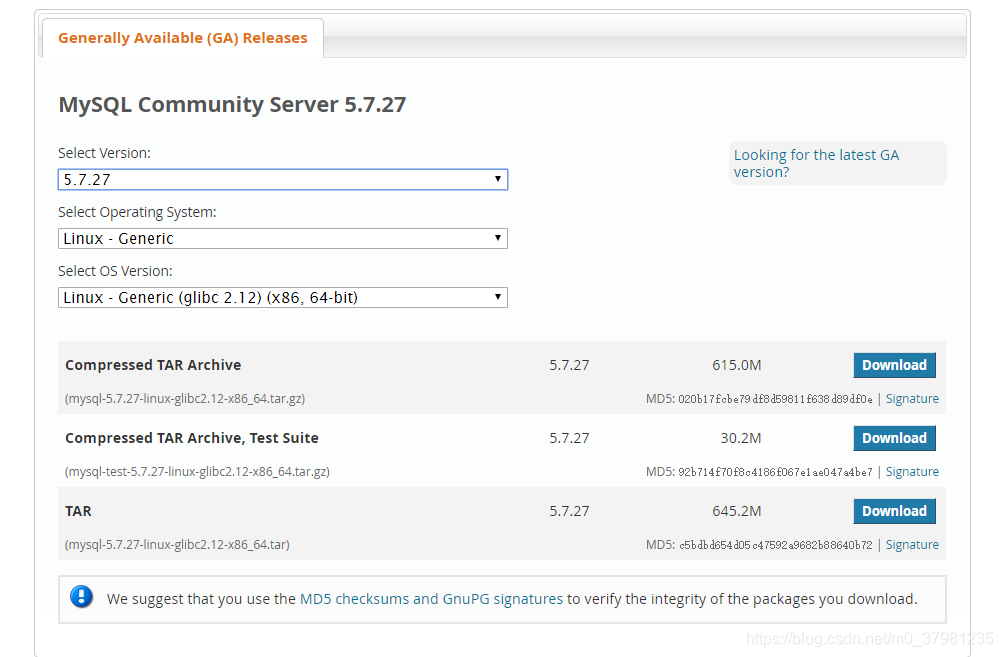Open Signature link for mysql-test tar.gz
The width and height of the screenshot is (1003, 657).
912,471
